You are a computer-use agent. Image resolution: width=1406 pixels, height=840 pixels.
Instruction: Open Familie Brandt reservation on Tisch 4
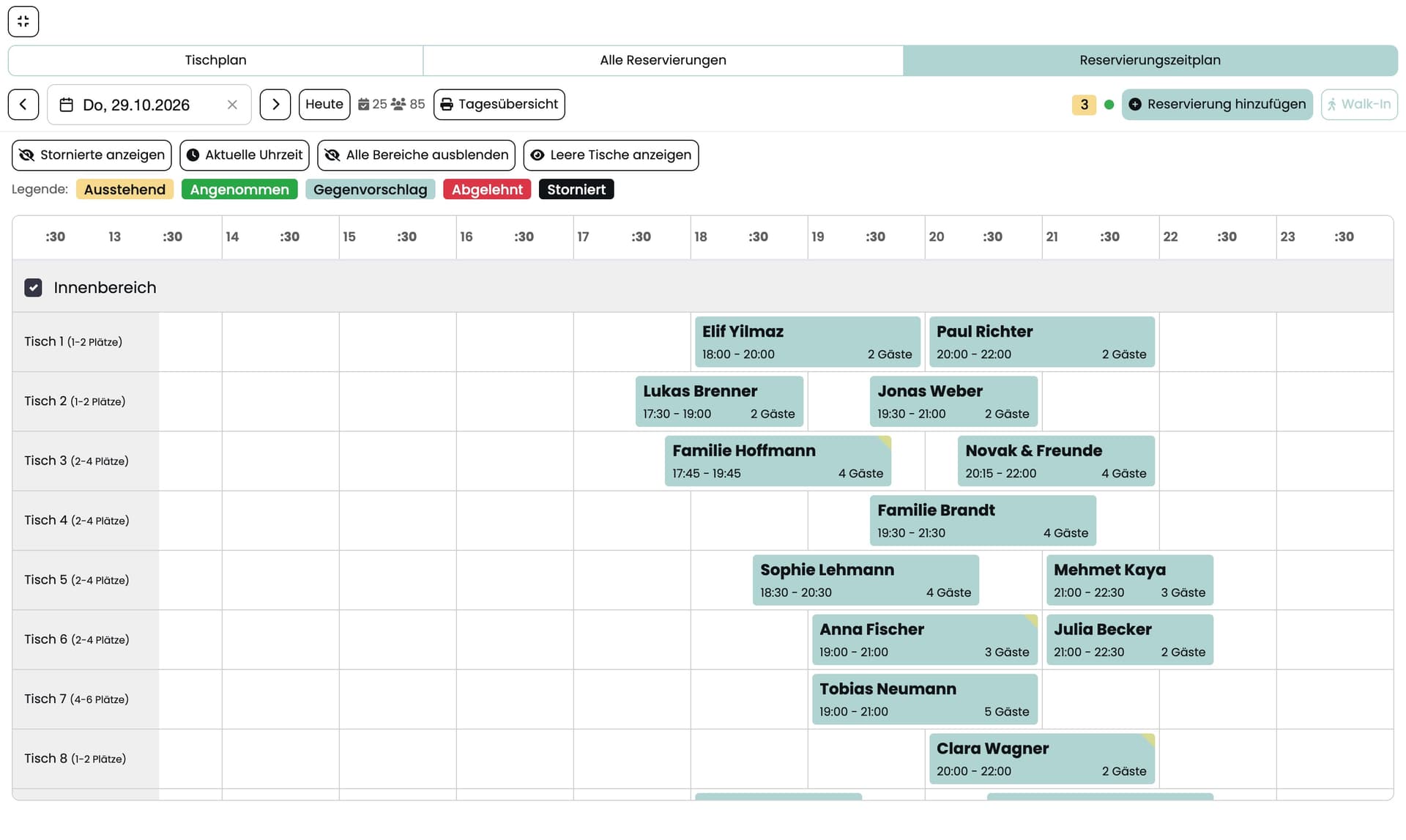(983, 521)
